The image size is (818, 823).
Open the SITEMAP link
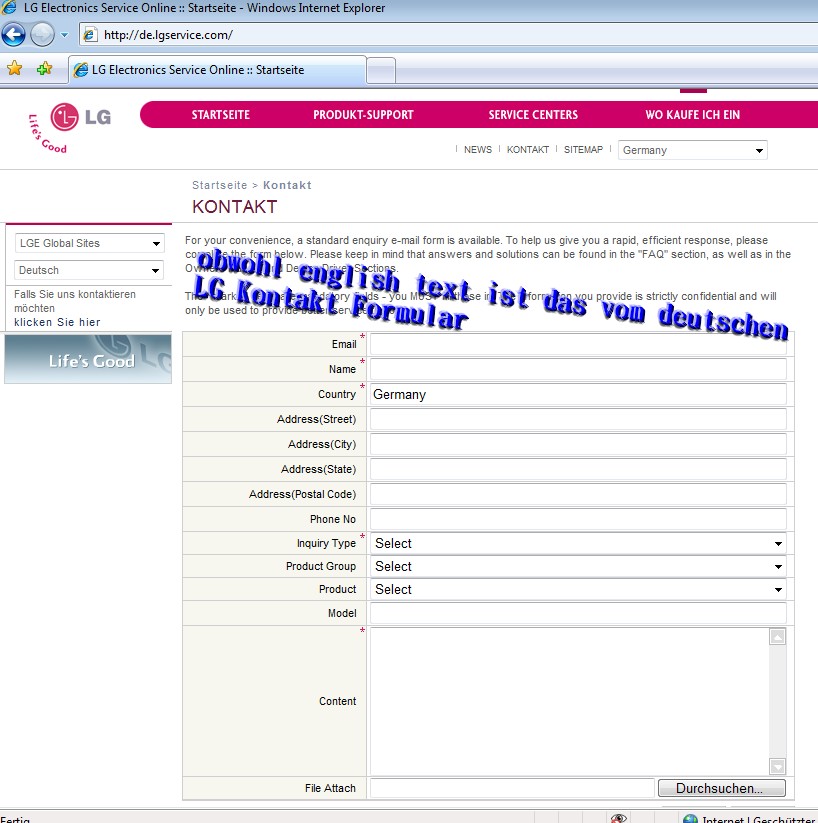(583, 150)
